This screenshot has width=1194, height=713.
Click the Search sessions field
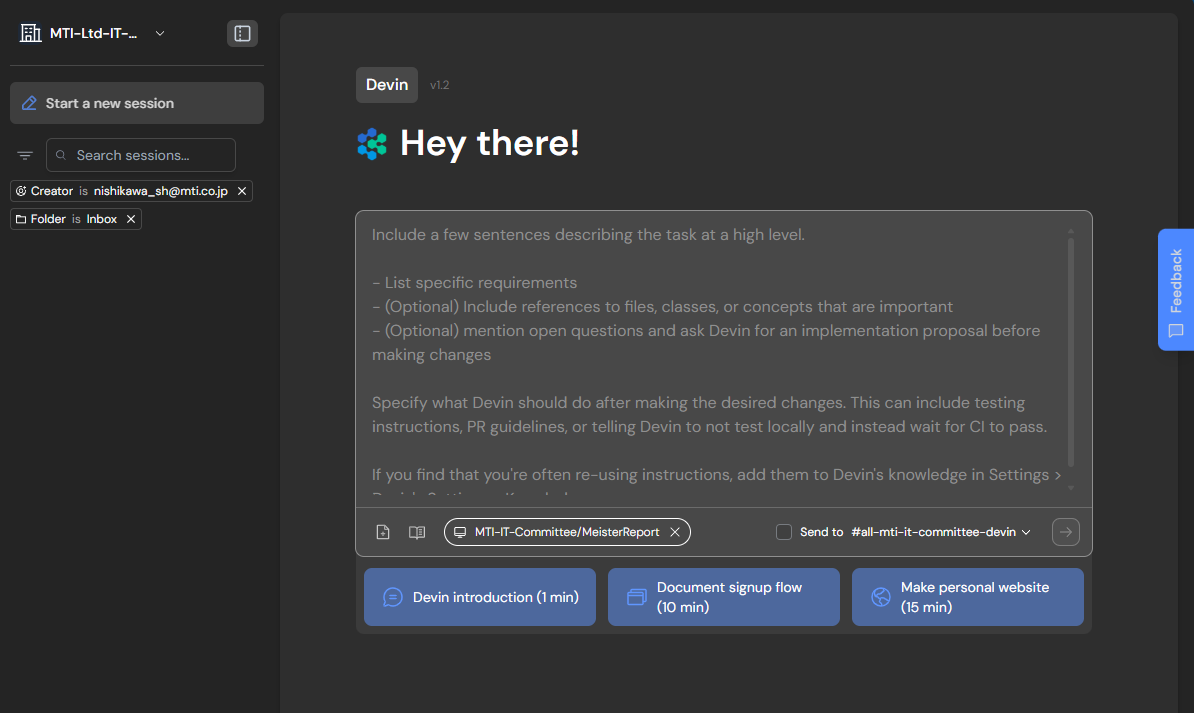pos(141,155)
